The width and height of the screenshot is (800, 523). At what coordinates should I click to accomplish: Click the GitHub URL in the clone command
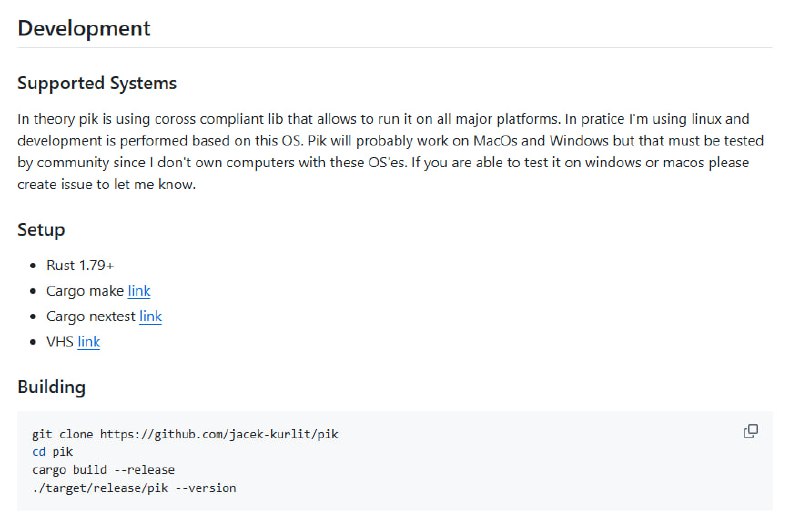click(224, 434)
